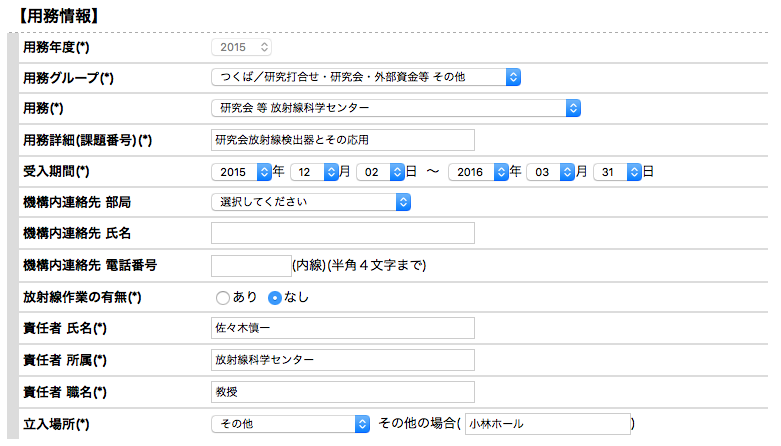Click the 用務詳細(課題番号) text field
The width and height of the screenshot is (781, 446).
[342, 139]
